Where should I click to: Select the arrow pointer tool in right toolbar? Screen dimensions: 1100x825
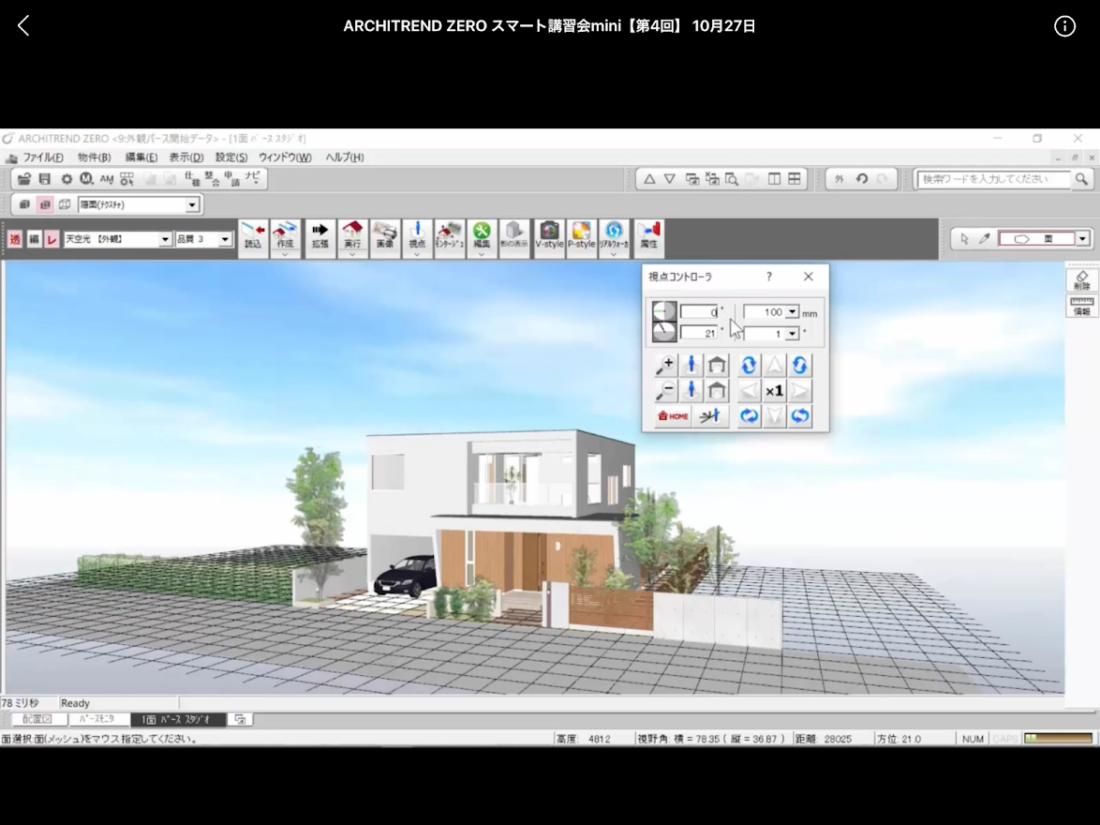[965, 239]
